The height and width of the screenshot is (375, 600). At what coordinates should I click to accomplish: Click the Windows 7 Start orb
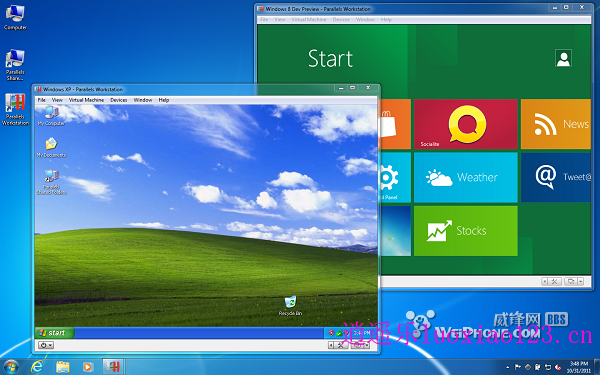[x=11, y=367]
